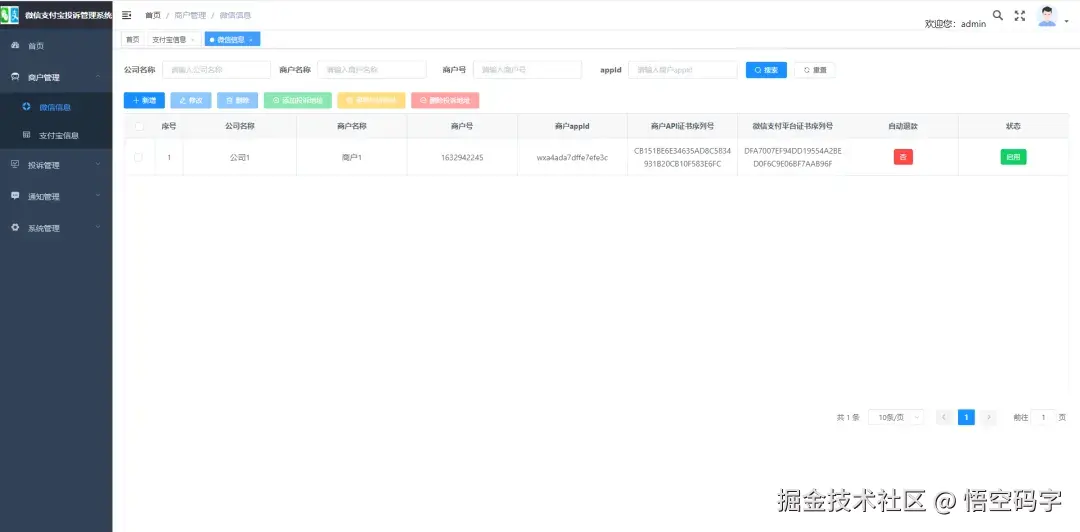Click the 公司名称 column header
This screenshot has width=1080, height=532.
click(240, 126)
